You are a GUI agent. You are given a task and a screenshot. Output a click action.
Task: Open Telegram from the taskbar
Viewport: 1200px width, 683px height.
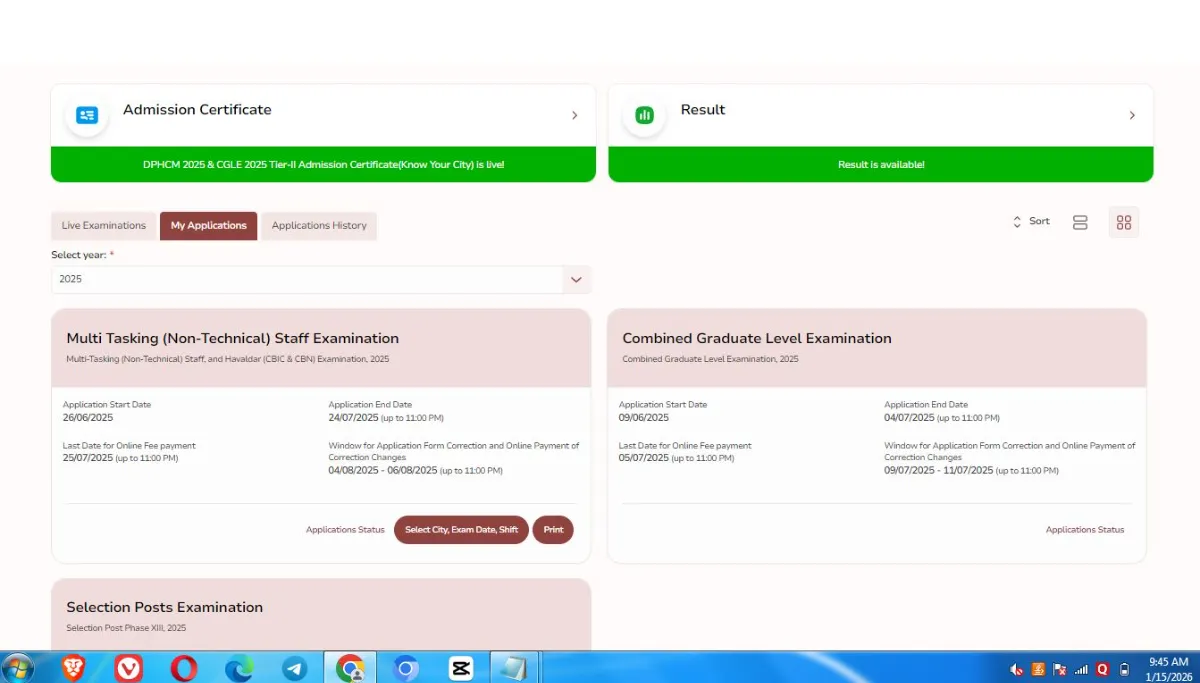click(x=293, y=667)
